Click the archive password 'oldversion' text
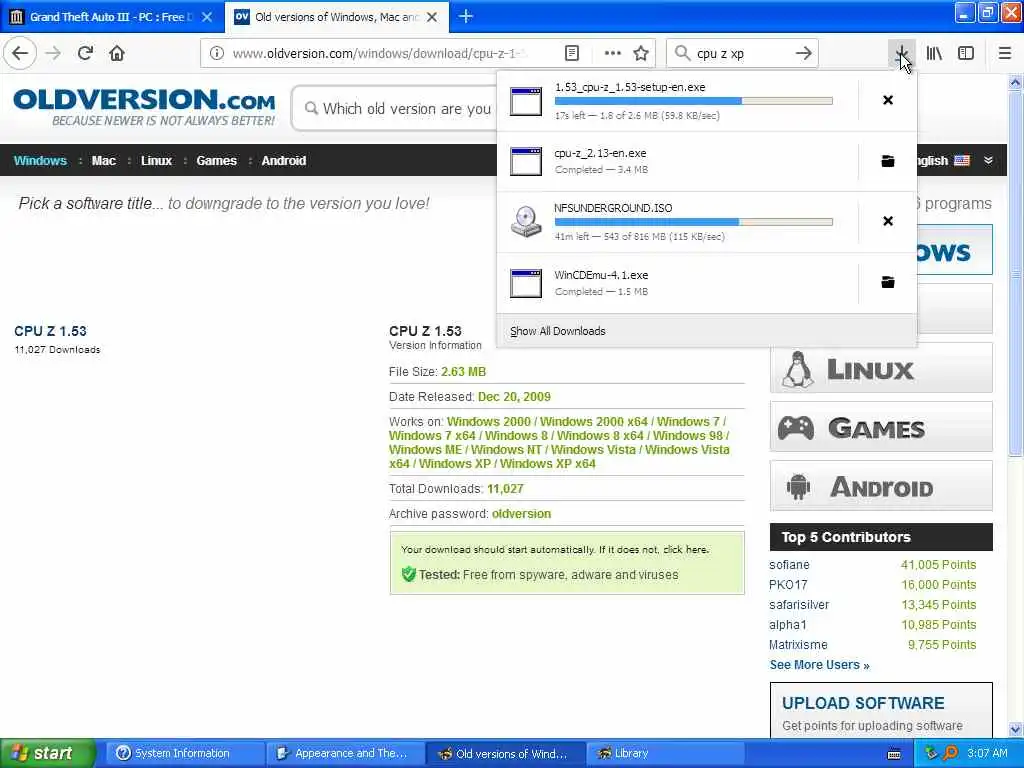This screenshot has height=768, width=1024. click(x=521, y=514)
